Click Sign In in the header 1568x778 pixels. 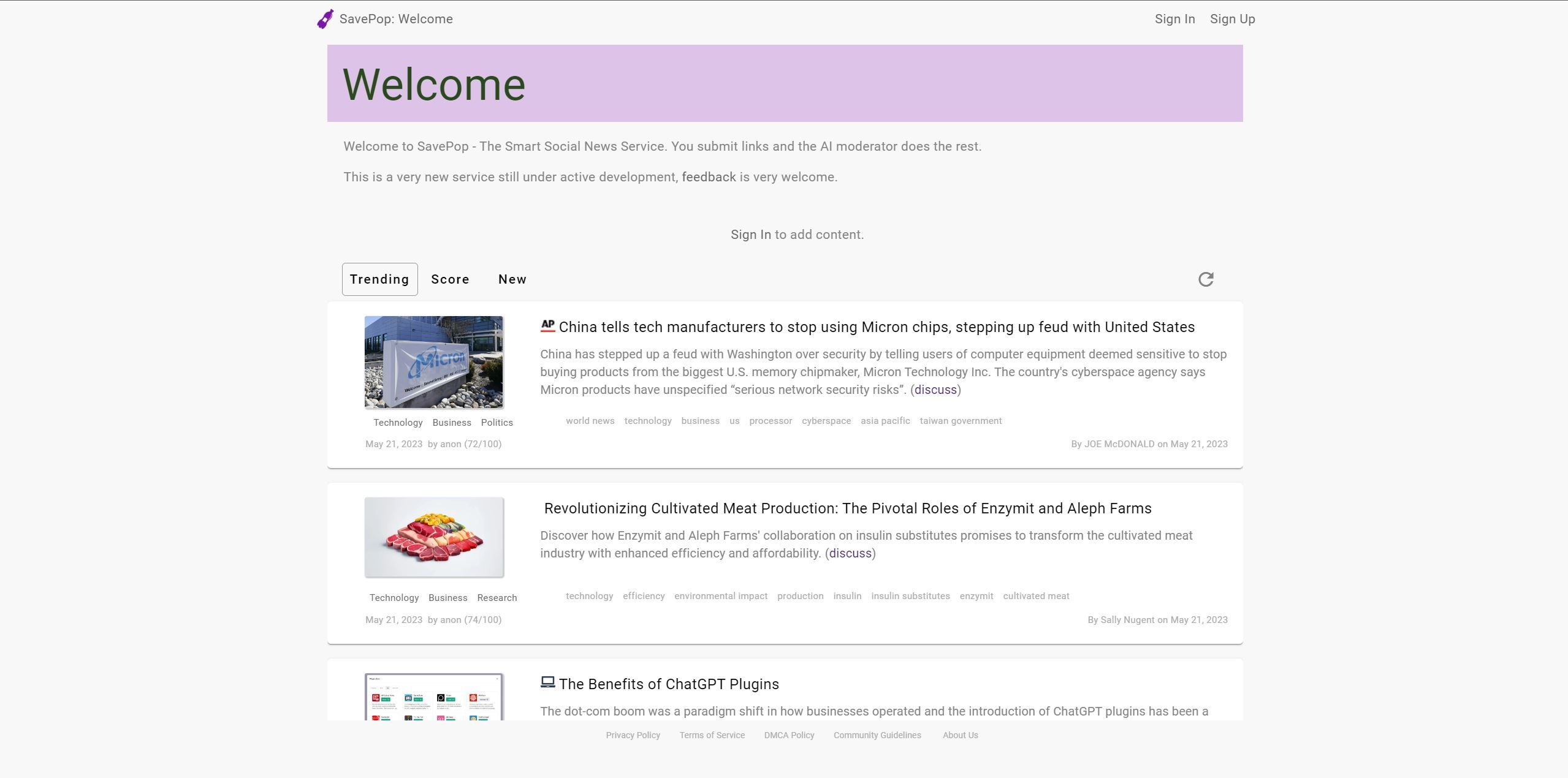pos(1174,19)
